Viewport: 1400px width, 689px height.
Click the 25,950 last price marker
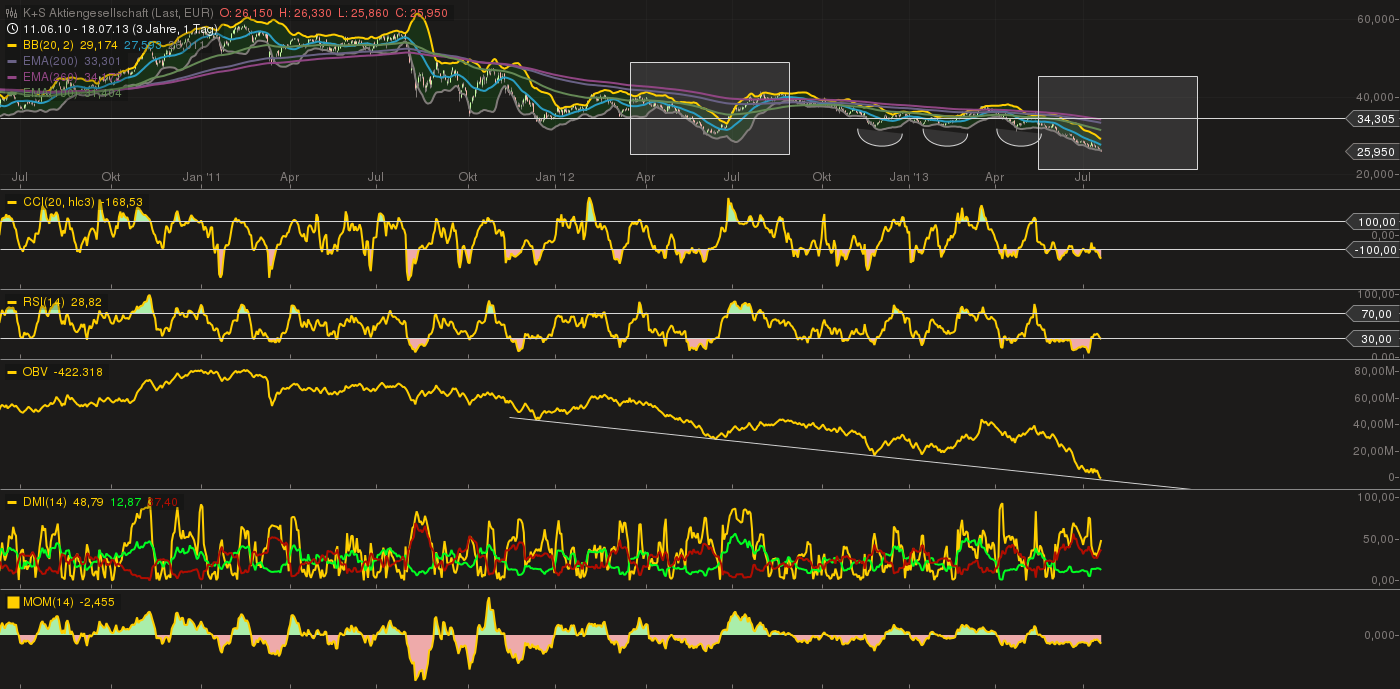pyautogui.click(x=1374, y=152)
